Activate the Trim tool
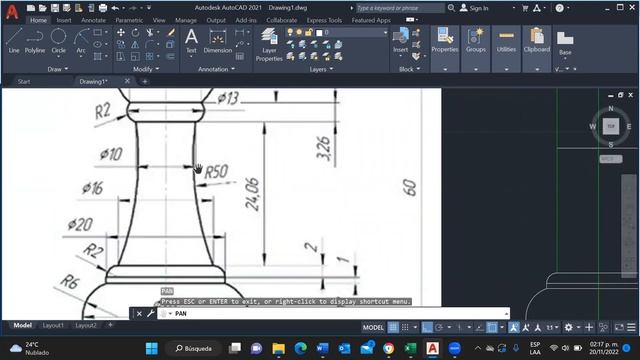This screenshot has height=360, width=640. point(150,33)
